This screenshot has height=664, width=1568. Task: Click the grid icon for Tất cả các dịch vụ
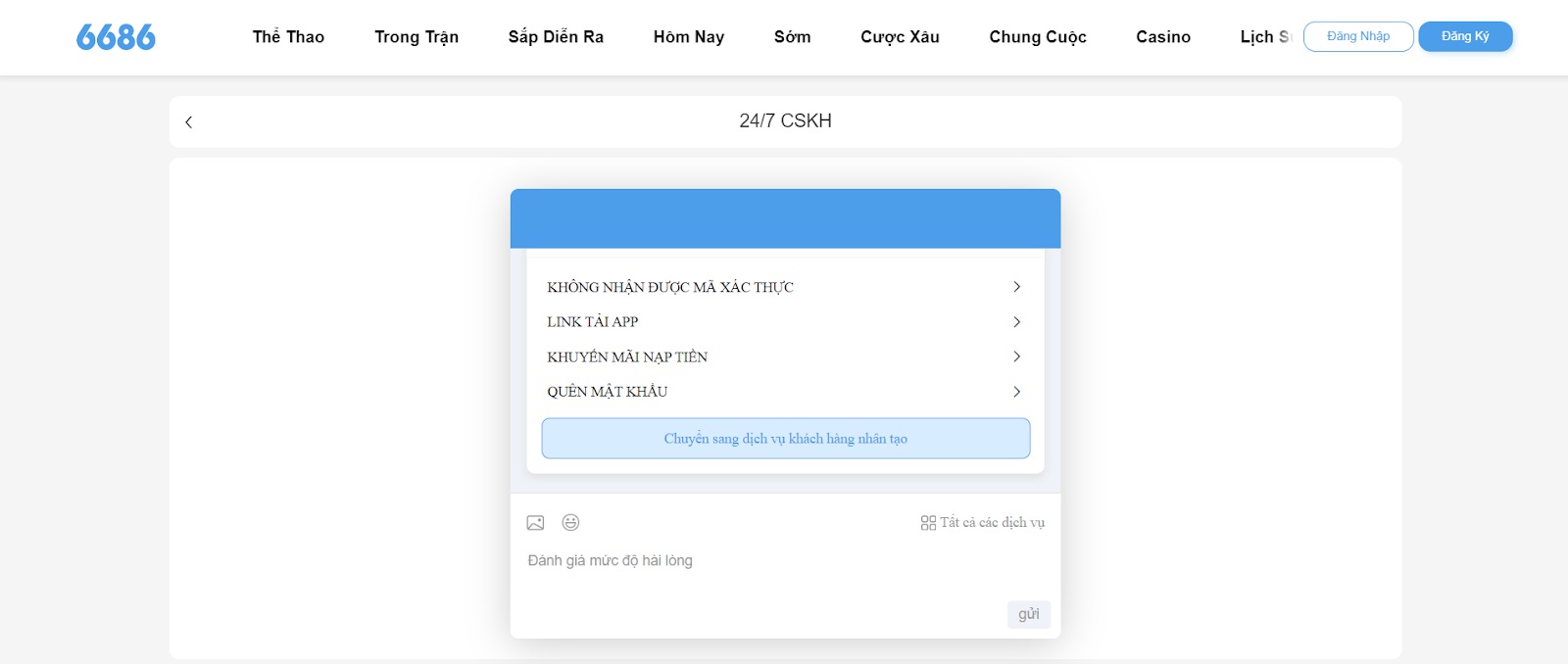pos(928,523)
